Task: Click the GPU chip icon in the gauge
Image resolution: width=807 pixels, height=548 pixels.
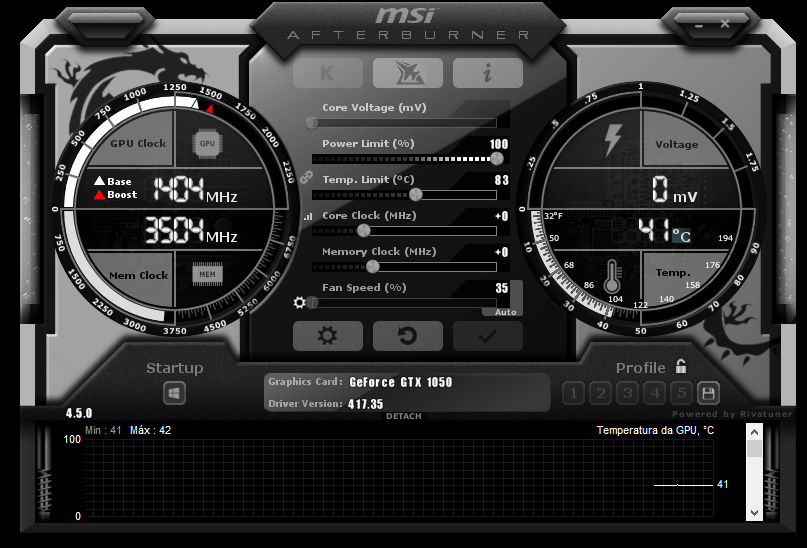Action: [x=207, y=144]
